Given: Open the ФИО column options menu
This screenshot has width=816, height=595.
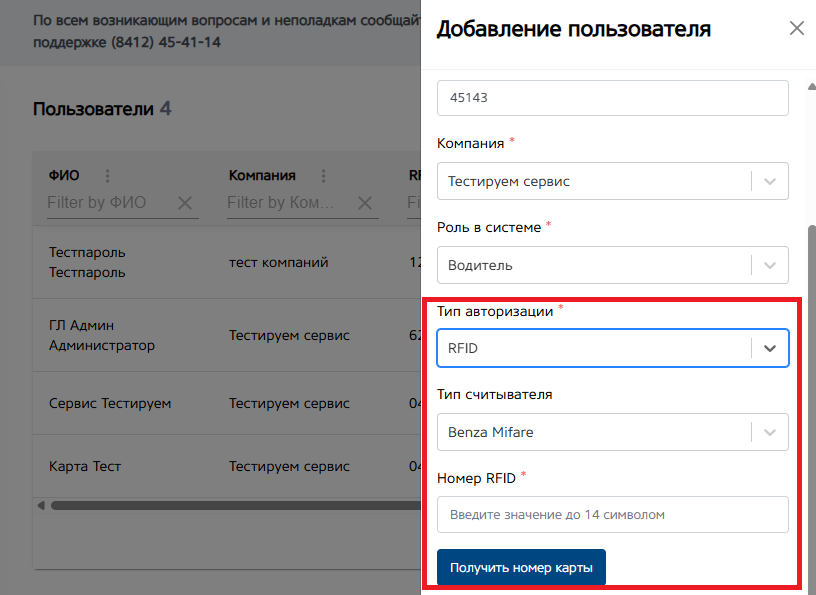Looking at the screenshot, I should [x=108, y=176].
